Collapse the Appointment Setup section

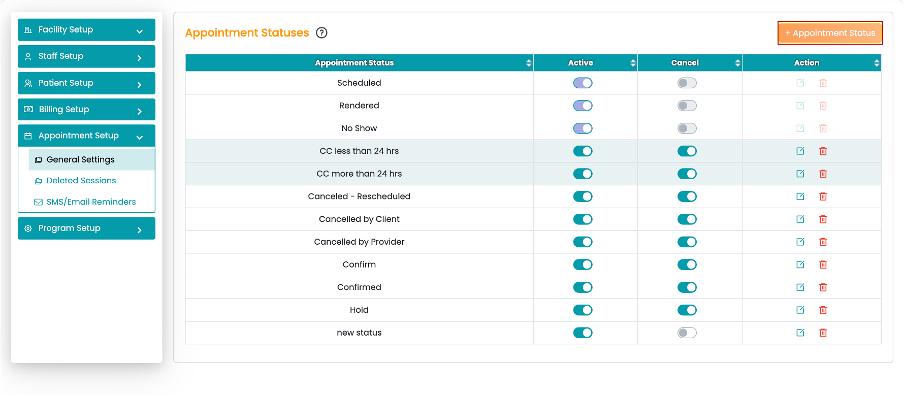point(86,136)
